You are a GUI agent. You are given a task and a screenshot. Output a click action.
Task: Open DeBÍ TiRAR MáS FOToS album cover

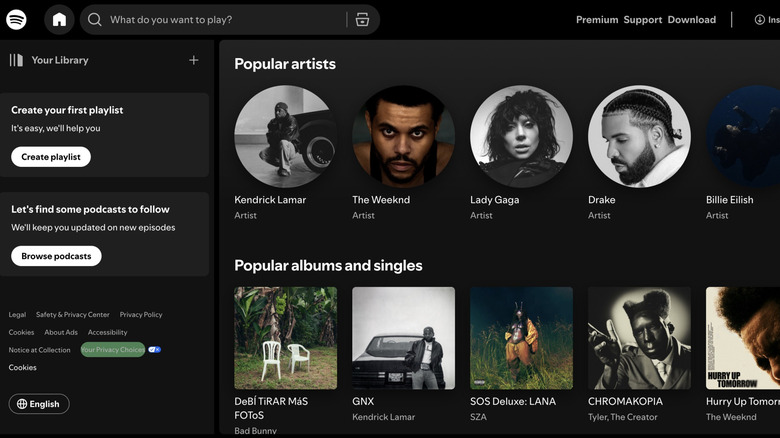point(286,338)
